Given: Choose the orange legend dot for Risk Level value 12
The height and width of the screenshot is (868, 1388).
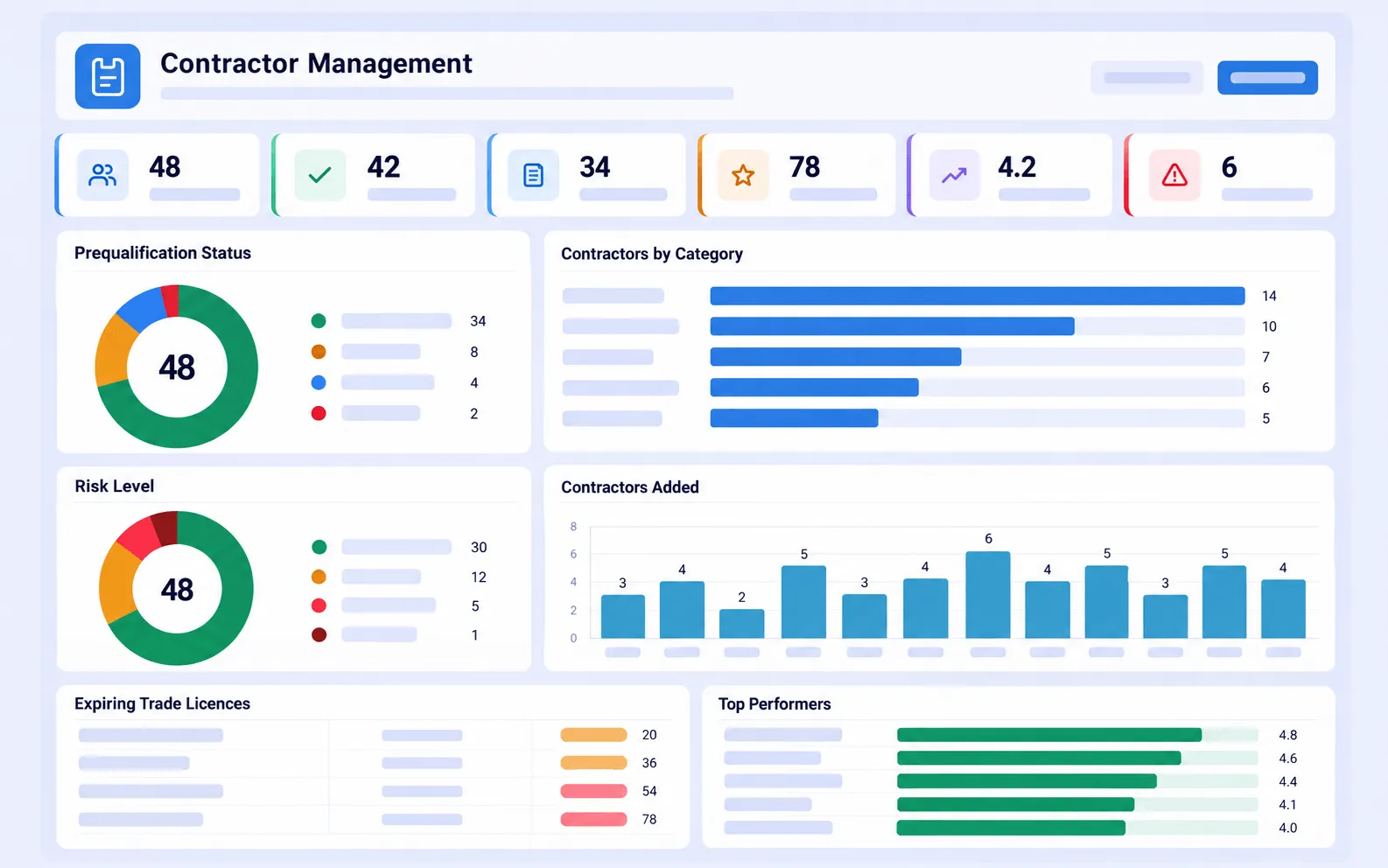Looking at the screenshot, I should point(319,577).
